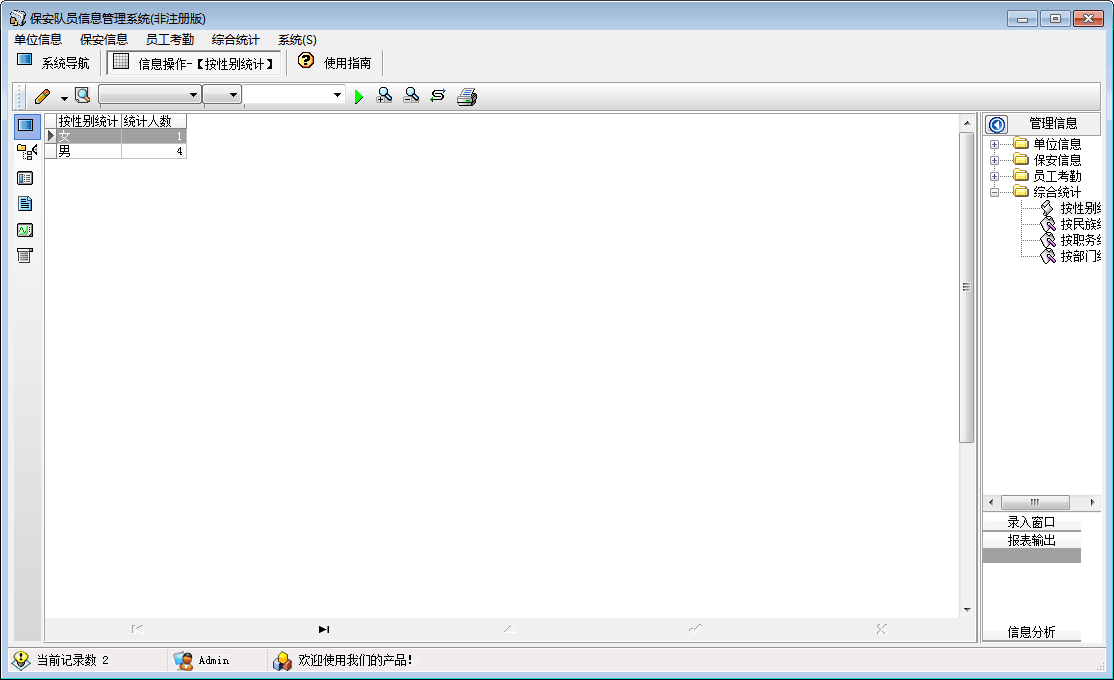Click the printer icon in toolbar

(467, 97)
